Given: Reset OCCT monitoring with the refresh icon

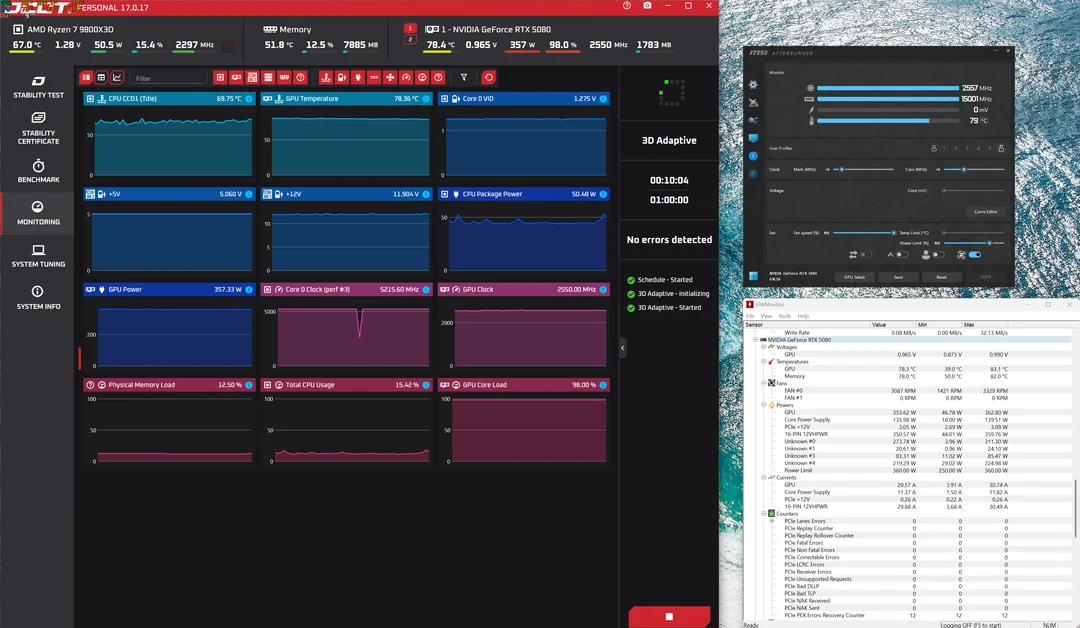Looking at the screenshot, I should [488, 77].
